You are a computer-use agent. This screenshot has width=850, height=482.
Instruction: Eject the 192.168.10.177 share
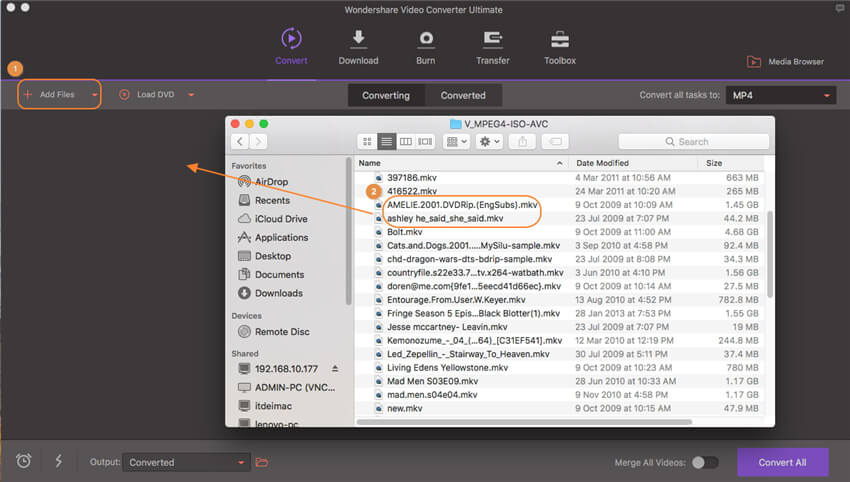point(335,369)
